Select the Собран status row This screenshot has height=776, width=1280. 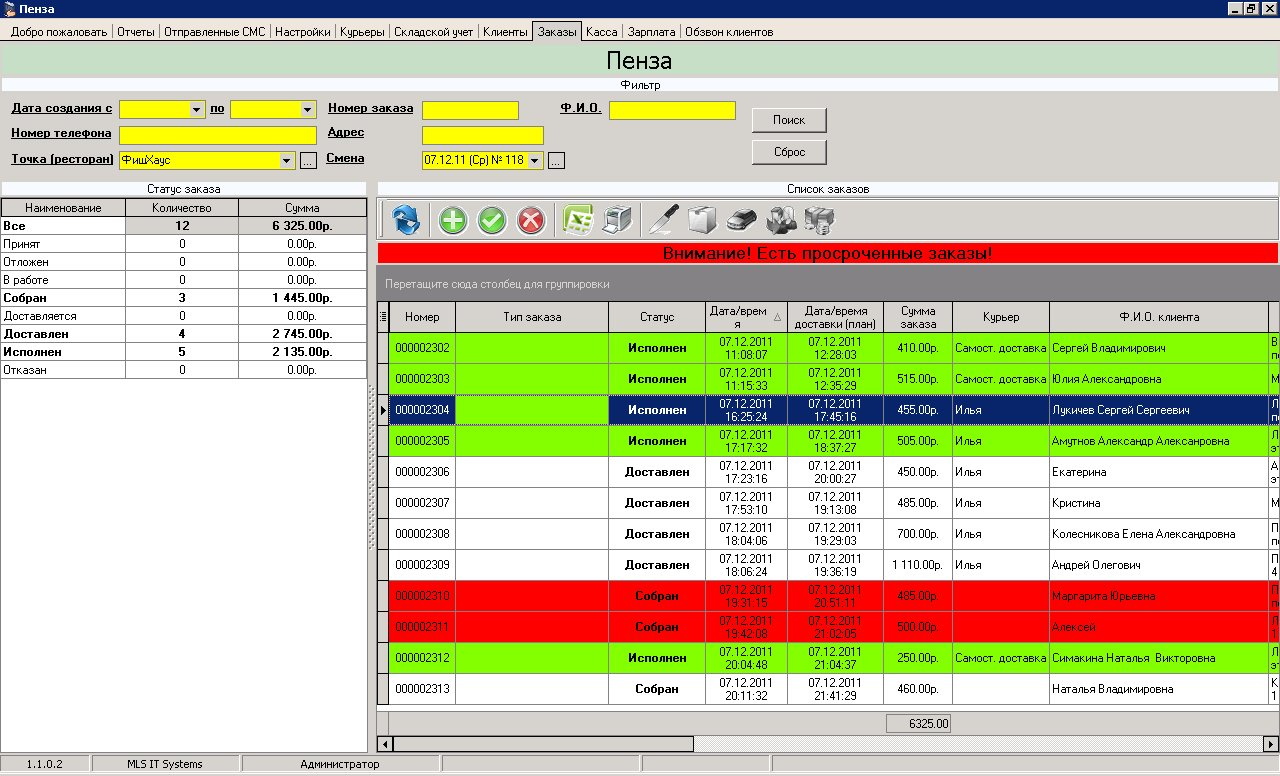click(x=184, y=298)
